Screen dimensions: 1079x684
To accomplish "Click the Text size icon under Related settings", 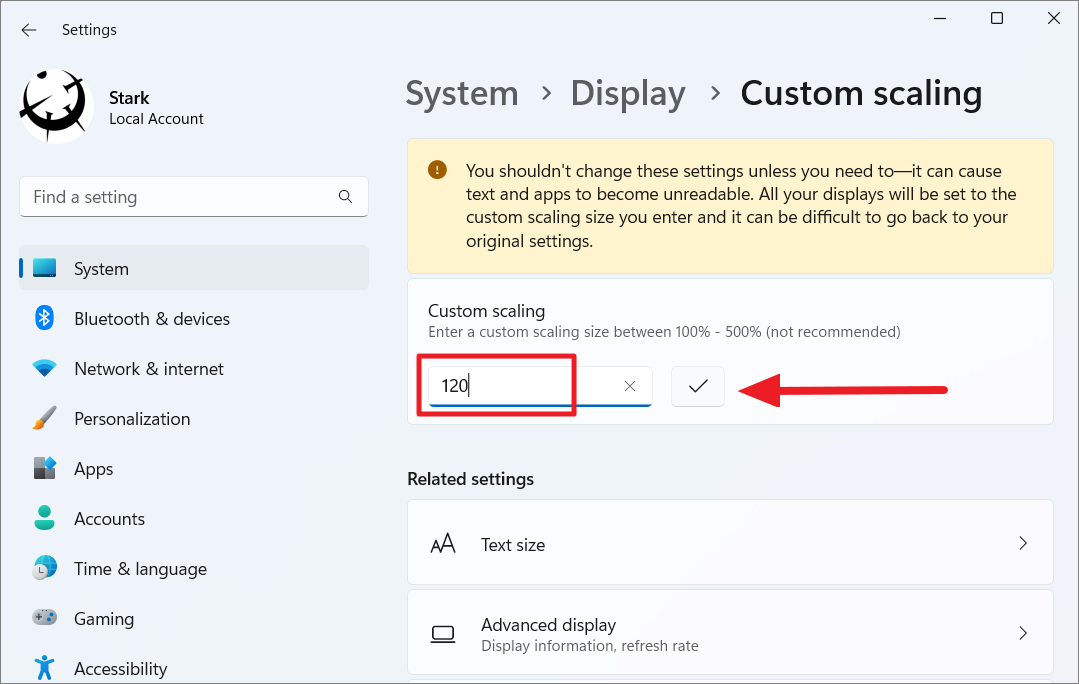I will coord(443,543).
